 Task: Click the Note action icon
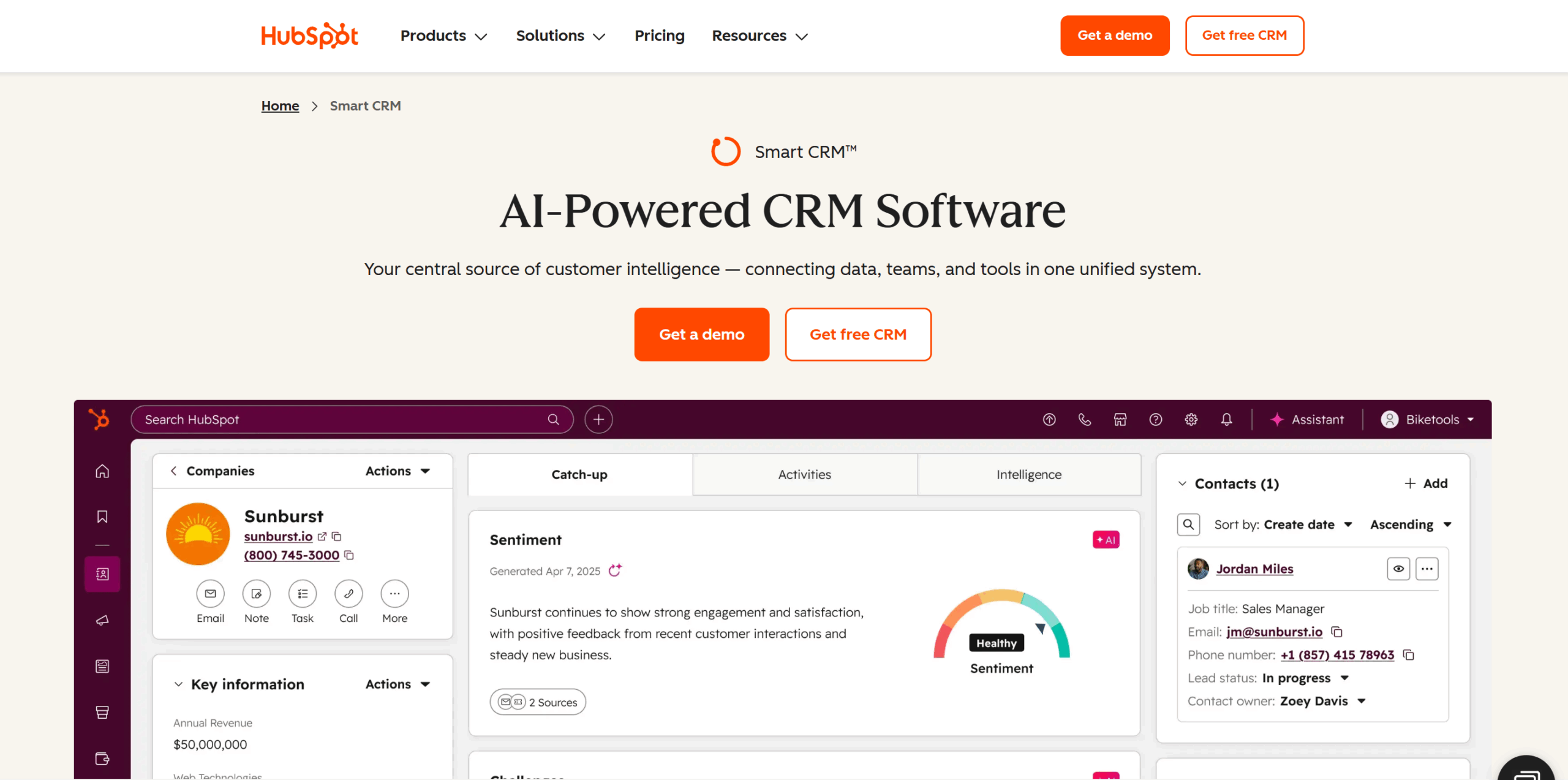click(x=256, y=594)
